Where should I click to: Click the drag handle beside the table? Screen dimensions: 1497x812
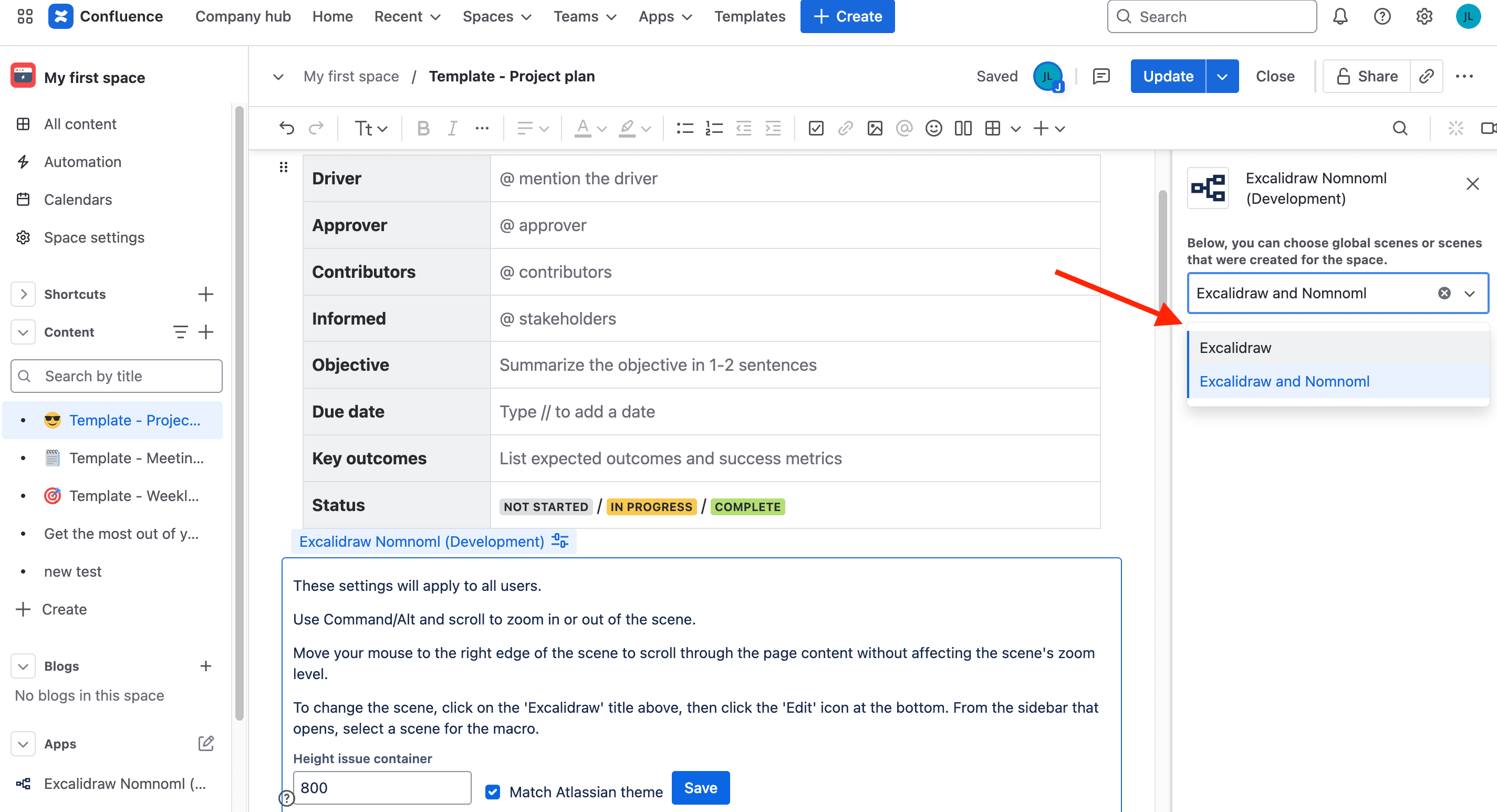(x=284, y=168)
